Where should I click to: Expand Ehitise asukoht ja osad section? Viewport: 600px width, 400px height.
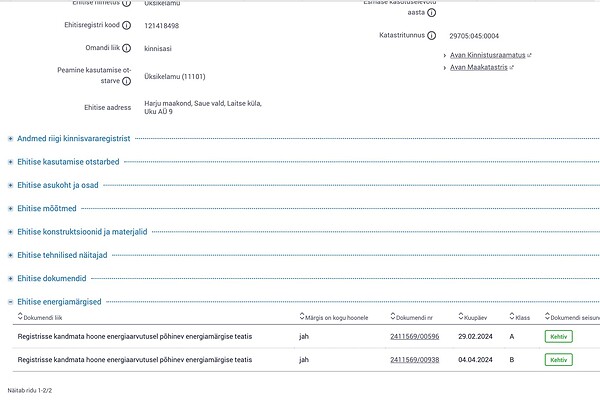coord(62,185)
